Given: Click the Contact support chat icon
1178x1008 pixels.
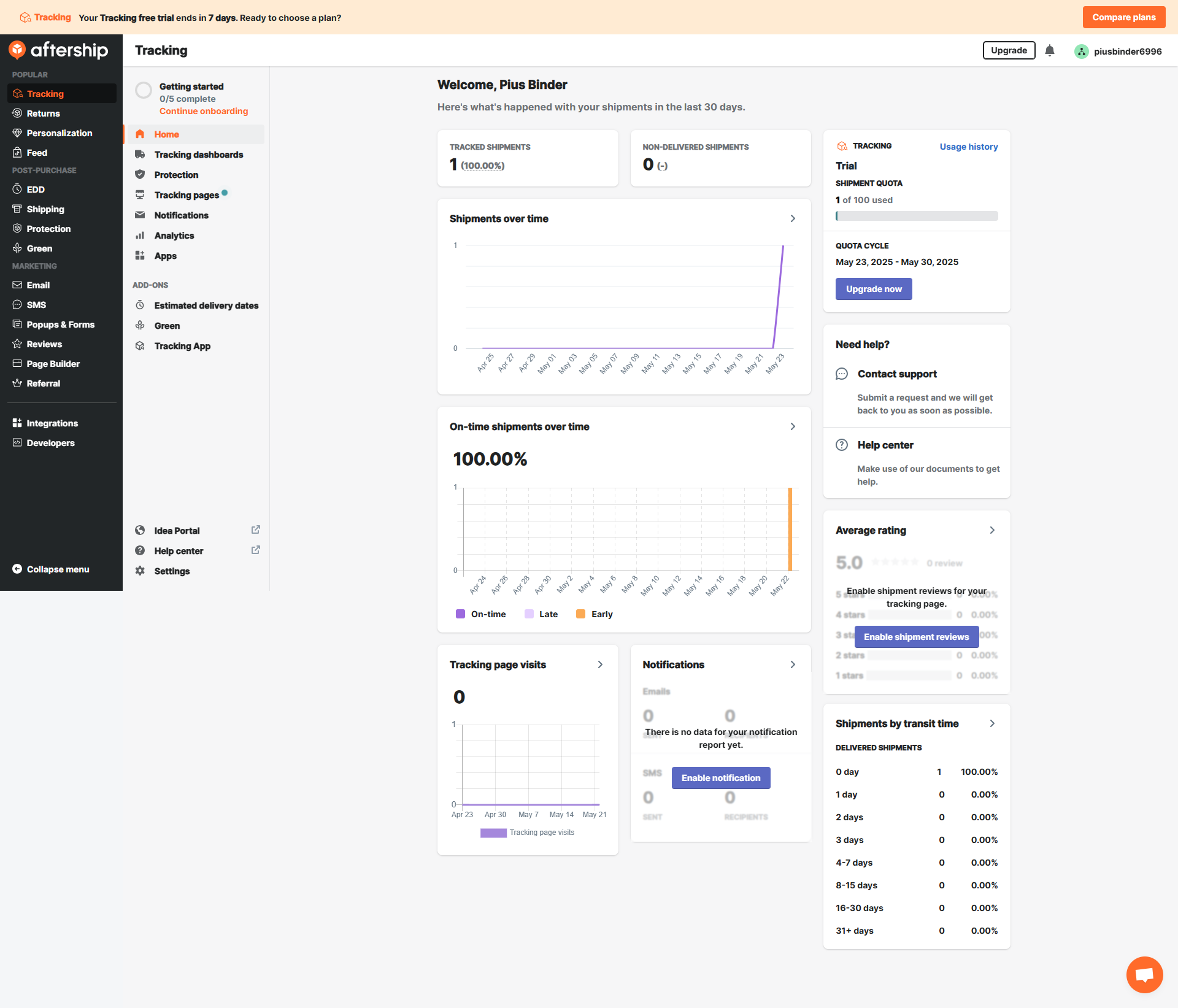Looking at the screenshot, I should (x=842, y=374).
